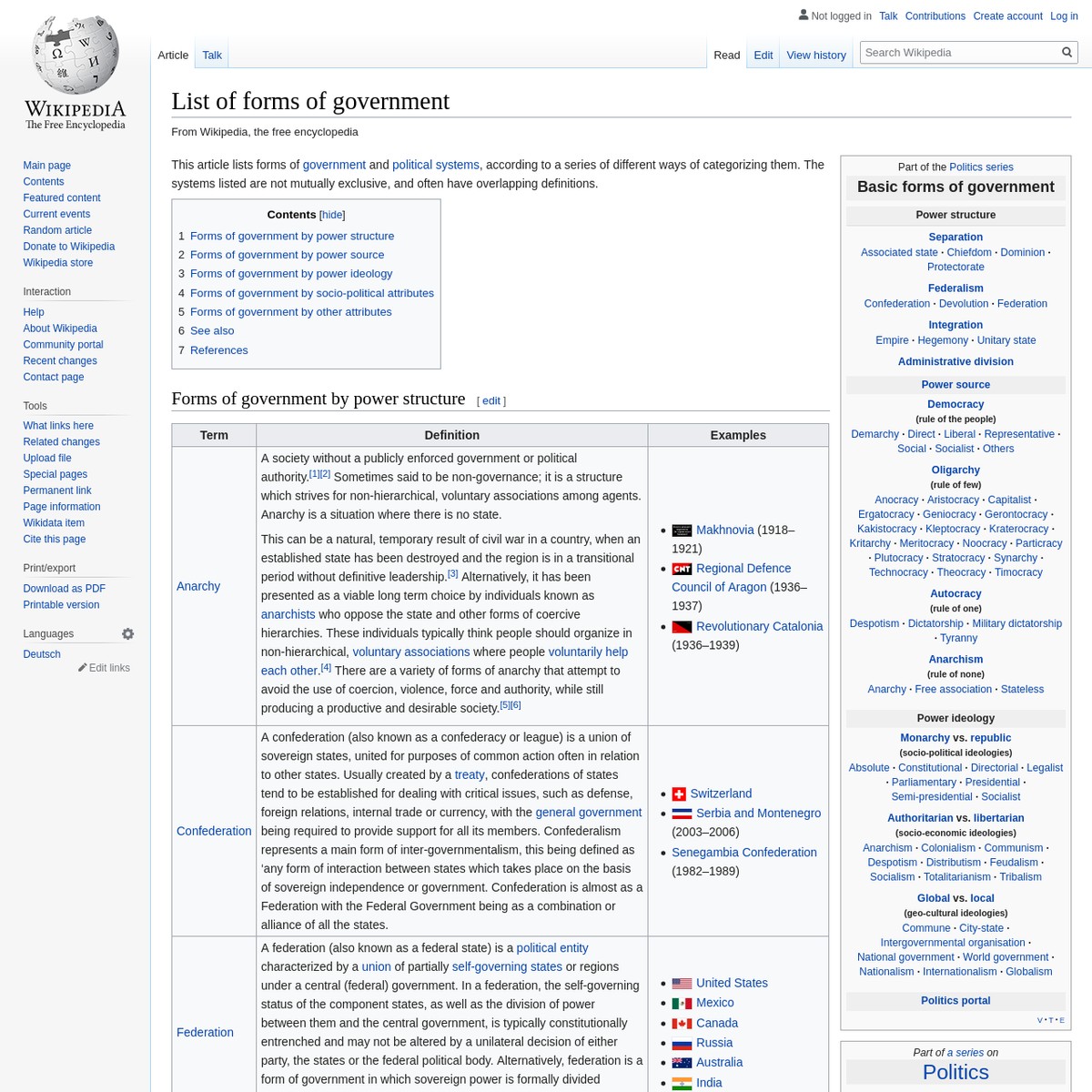The width and height of the screenshot is (1092, 1092).
Task: Click the United States flag icon
Action: coord(682,984)
